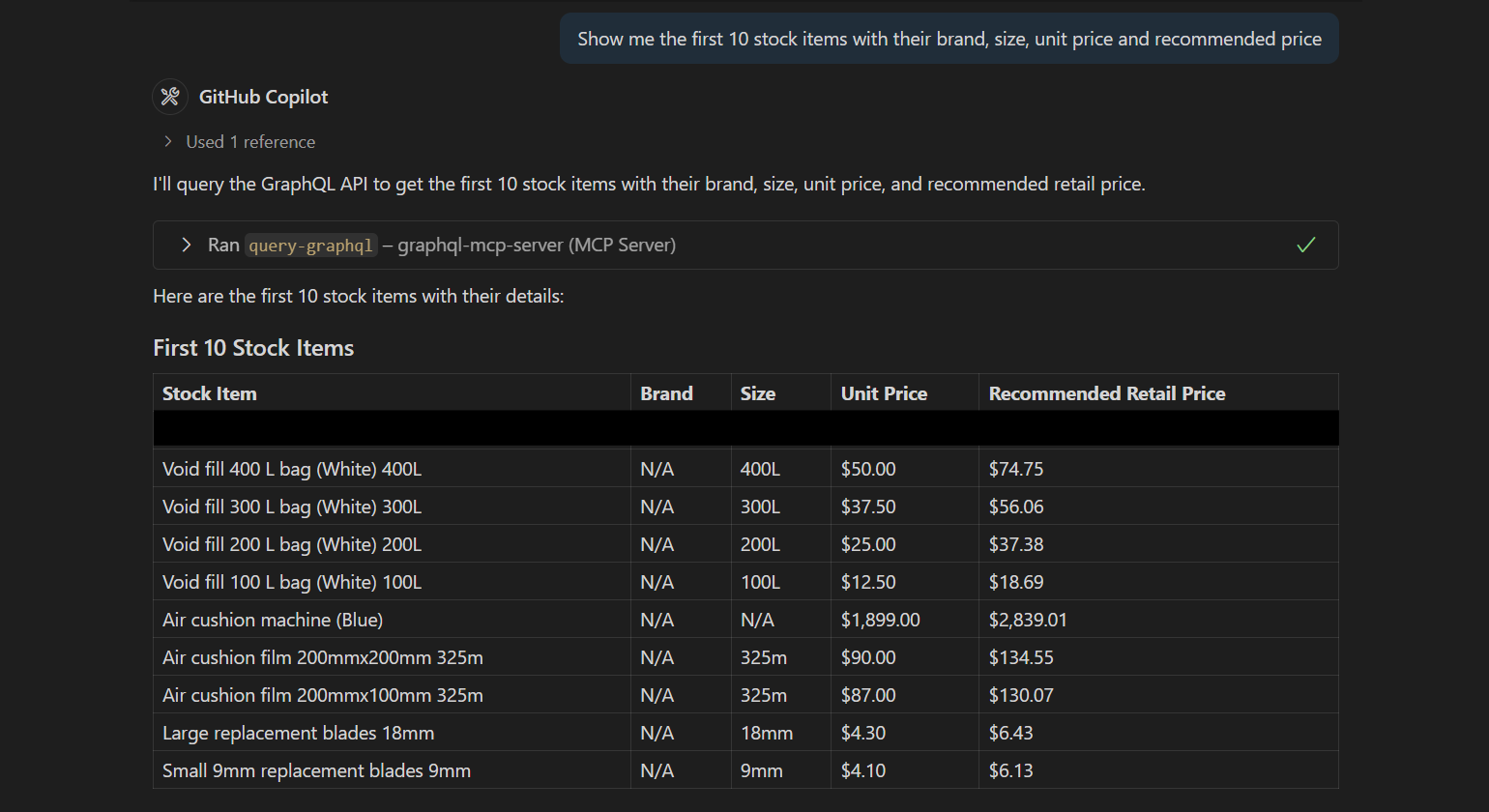Click the graphql-mcp-server (MCP Server) text
This screenshot has width=1489, height=812.
(x=537, y=246)
